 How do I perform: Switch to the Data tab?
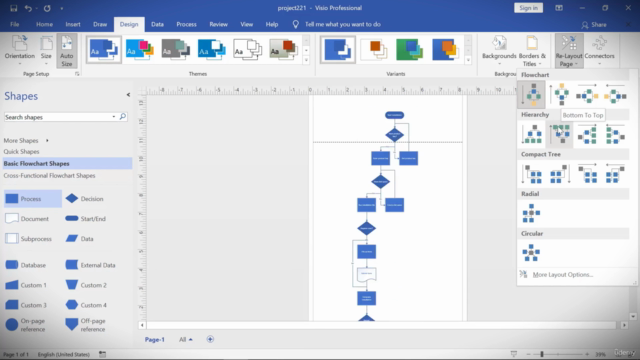pos(157,24)
